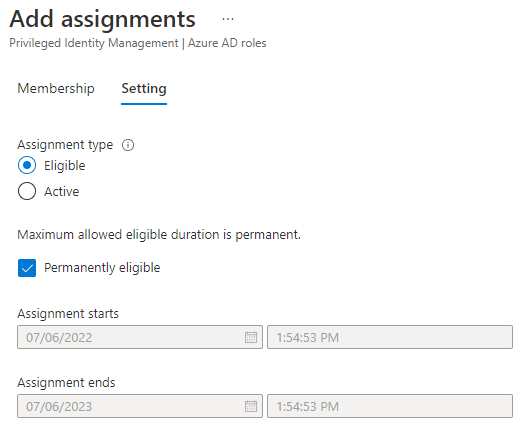Screen dimensions: 532x433
Task: Open the Assignment ends calendar picker
Action: 251,406
